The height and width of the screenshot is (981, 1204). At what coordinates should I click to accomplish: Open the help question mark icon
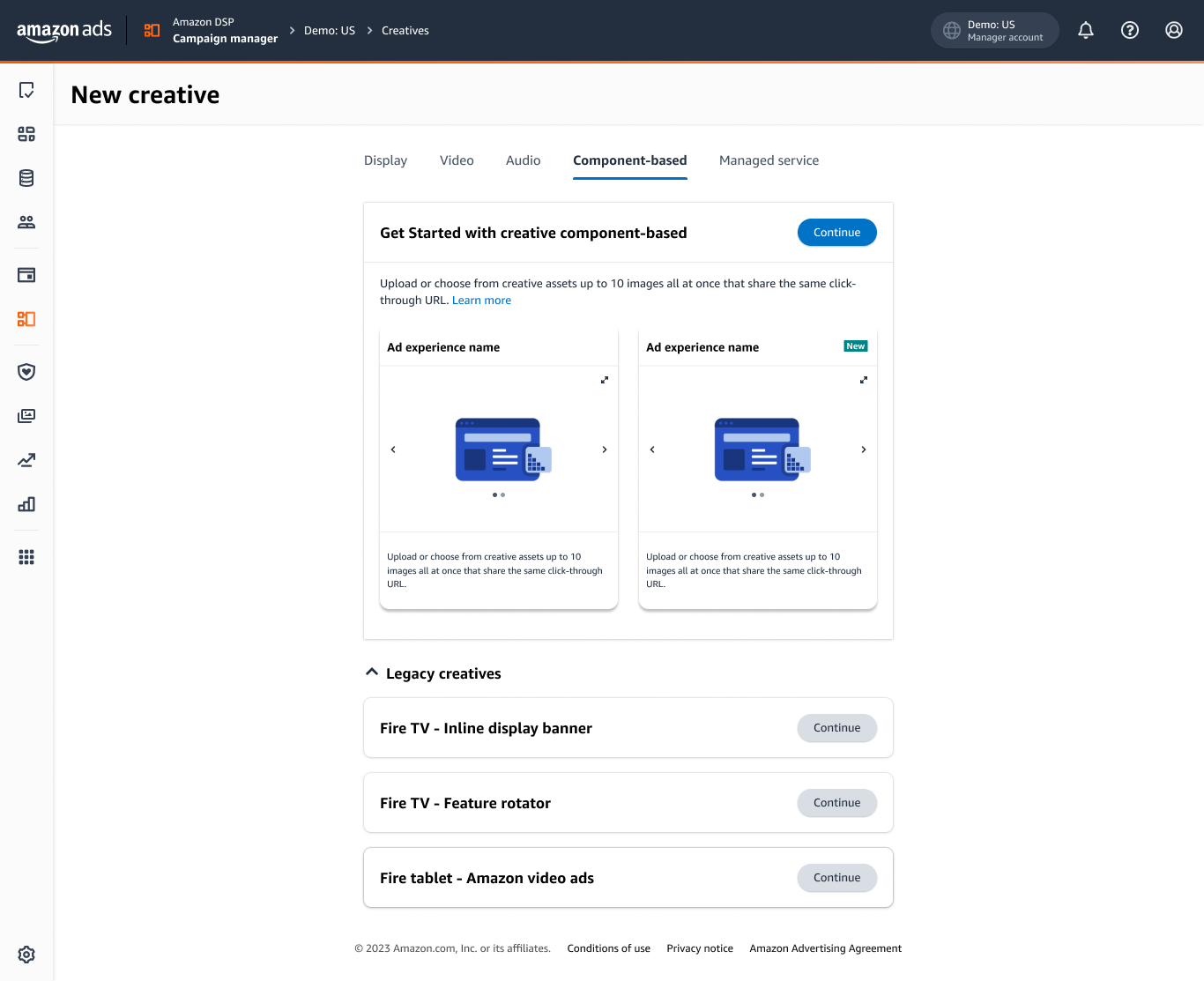click(1129, 29)
